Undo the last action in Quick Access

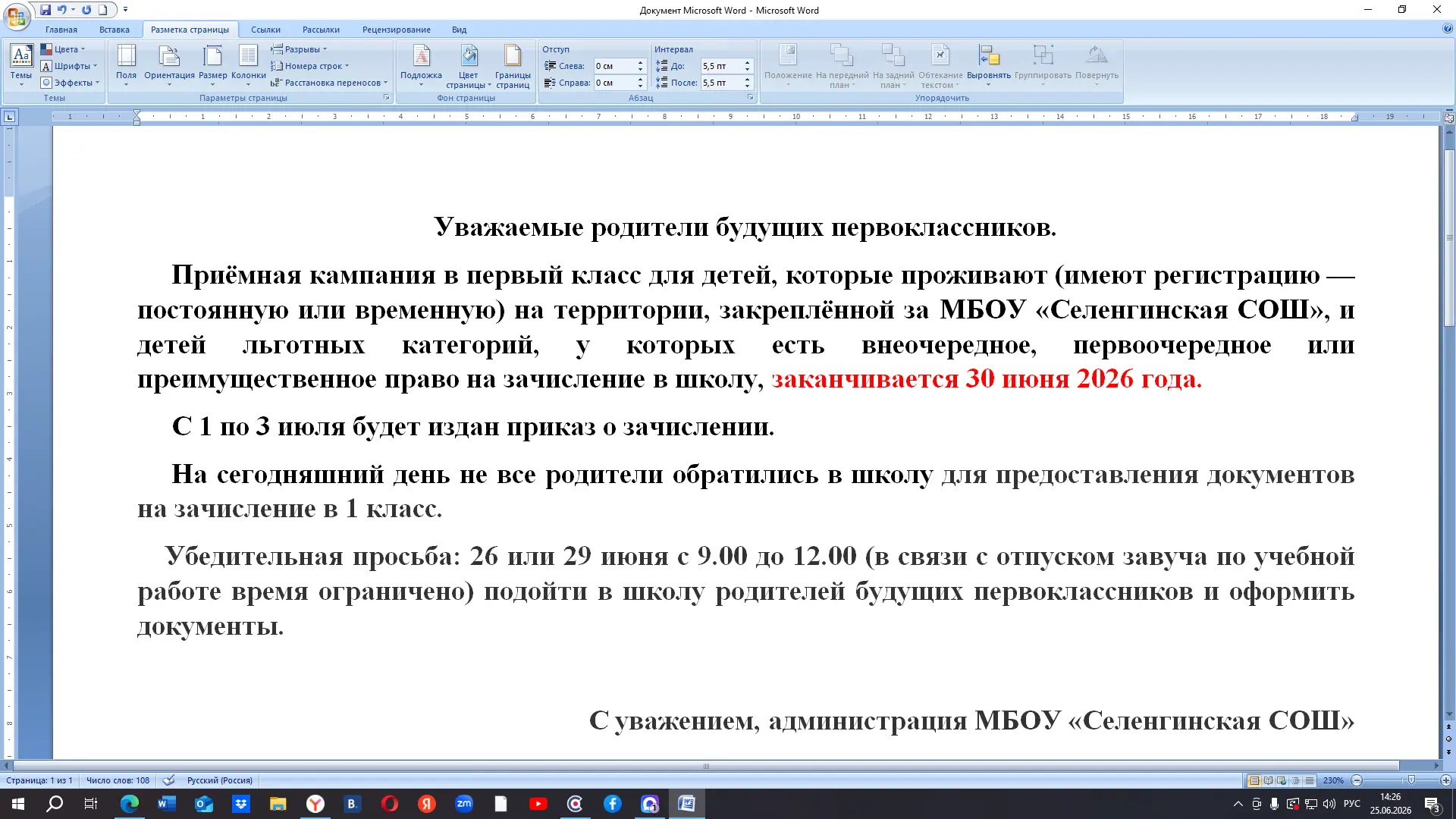62,10
